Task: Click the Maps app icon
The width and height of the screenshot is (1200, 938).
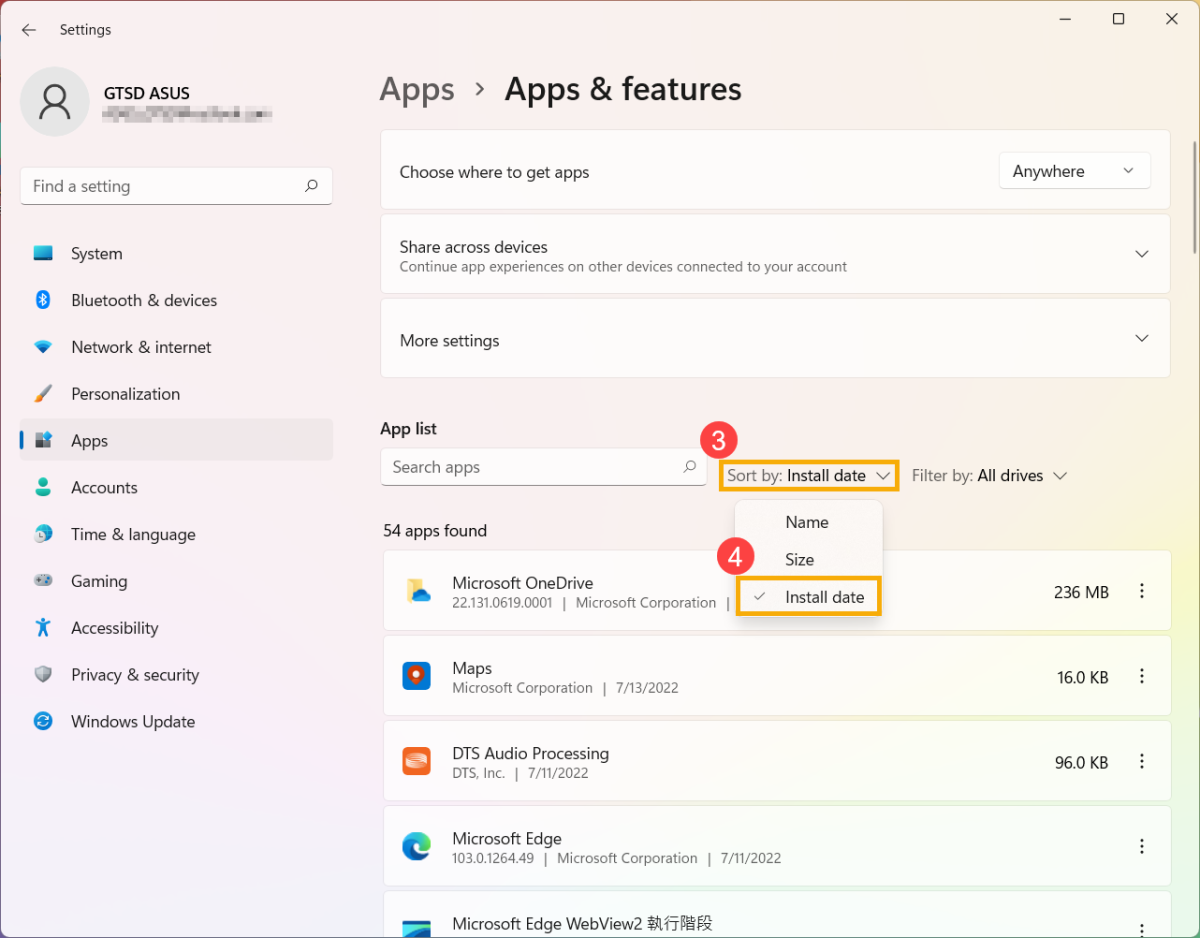Action: pyautogui.click(x=416, y=677)
